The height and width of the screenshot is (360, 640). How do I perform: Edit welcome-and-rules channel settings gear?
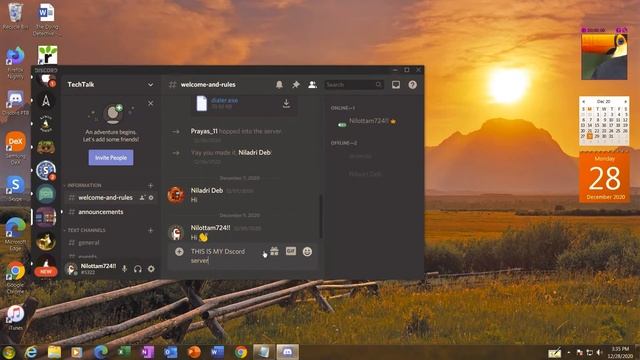[151, 198]
